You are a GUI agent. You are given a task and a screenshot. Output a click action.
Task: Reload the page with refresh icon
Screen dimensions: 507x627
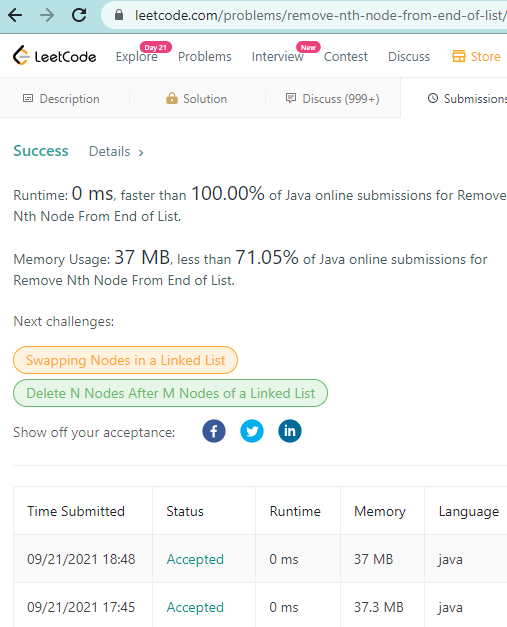coord(79,15)
